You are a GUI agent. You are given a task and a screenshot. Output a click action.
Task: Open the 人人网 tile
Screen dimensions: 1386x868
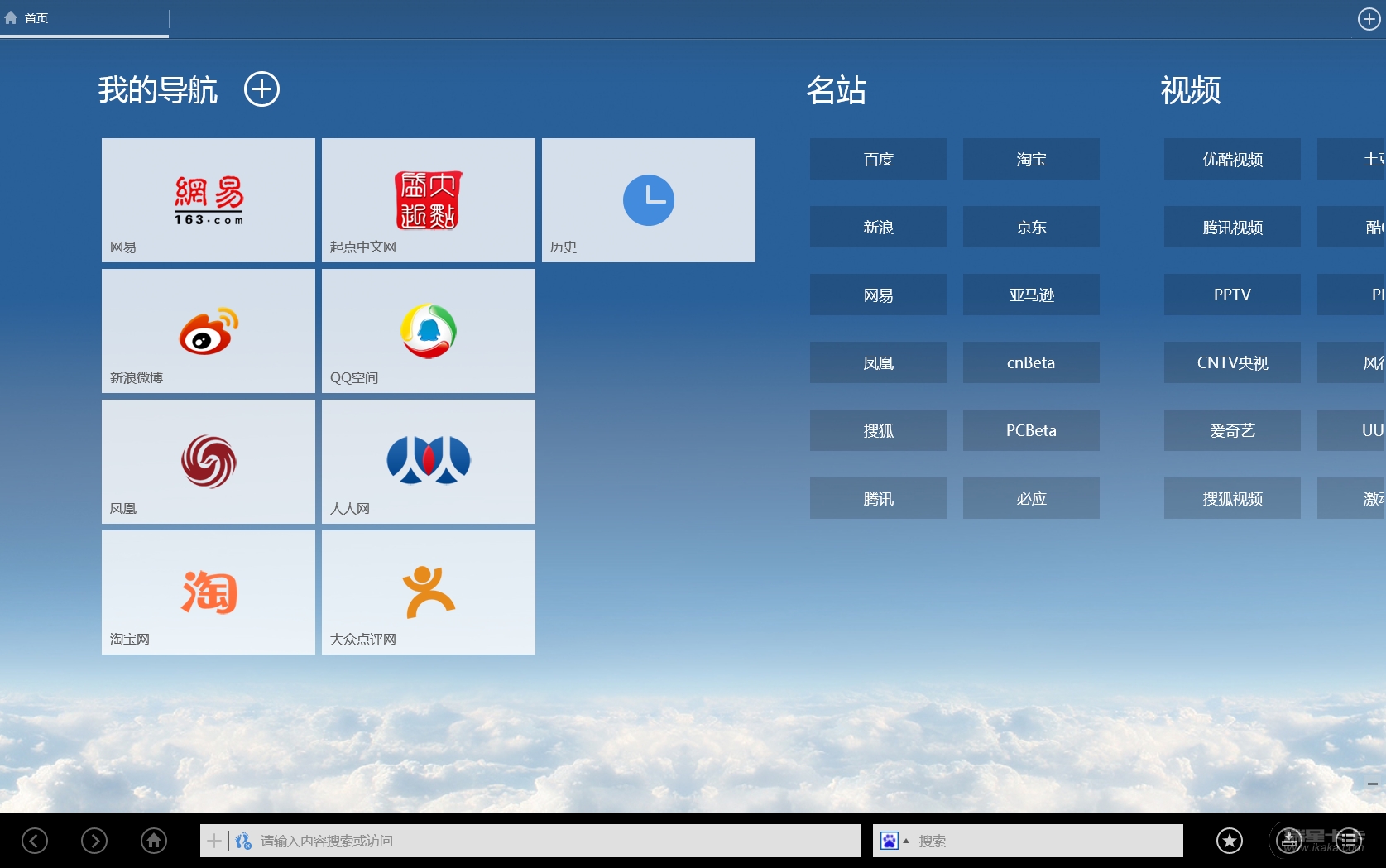click(429, 462)
